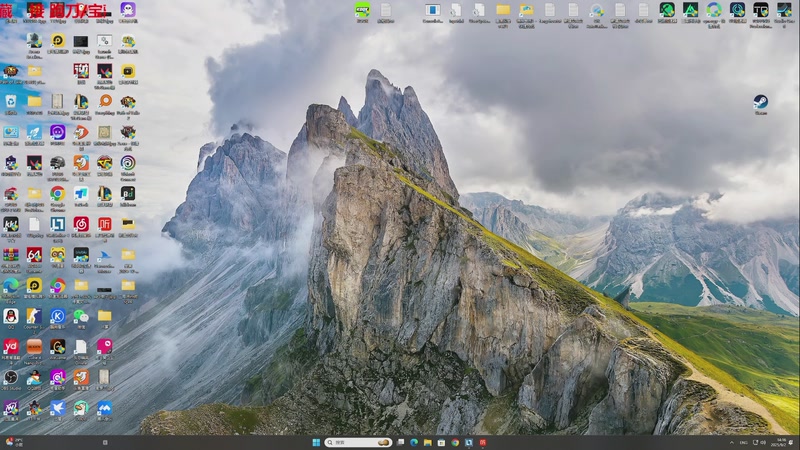Switch to Chrome on the taskbar
Image resolution: width=800 pixels, height=450 pixels.
(455, 442)
